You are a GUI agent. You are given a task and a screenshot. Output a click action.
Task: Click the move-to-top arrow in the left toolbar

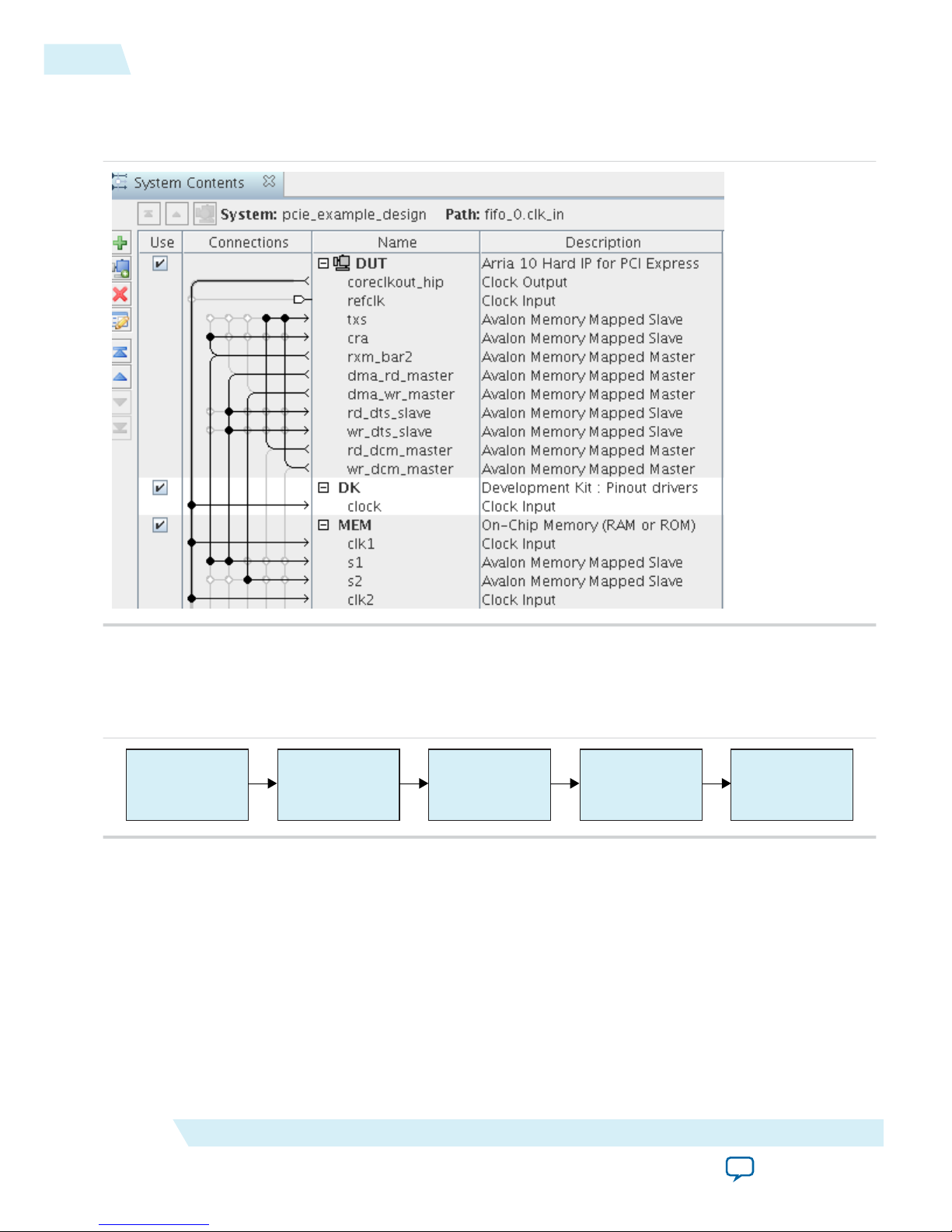(x=120, y=351)
